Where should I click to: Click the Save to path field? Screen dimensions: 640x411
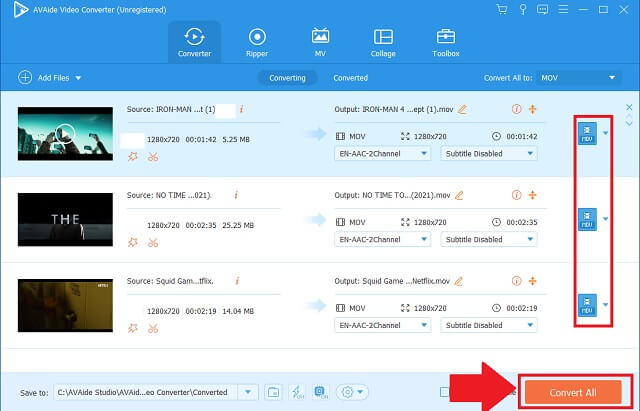146,392
